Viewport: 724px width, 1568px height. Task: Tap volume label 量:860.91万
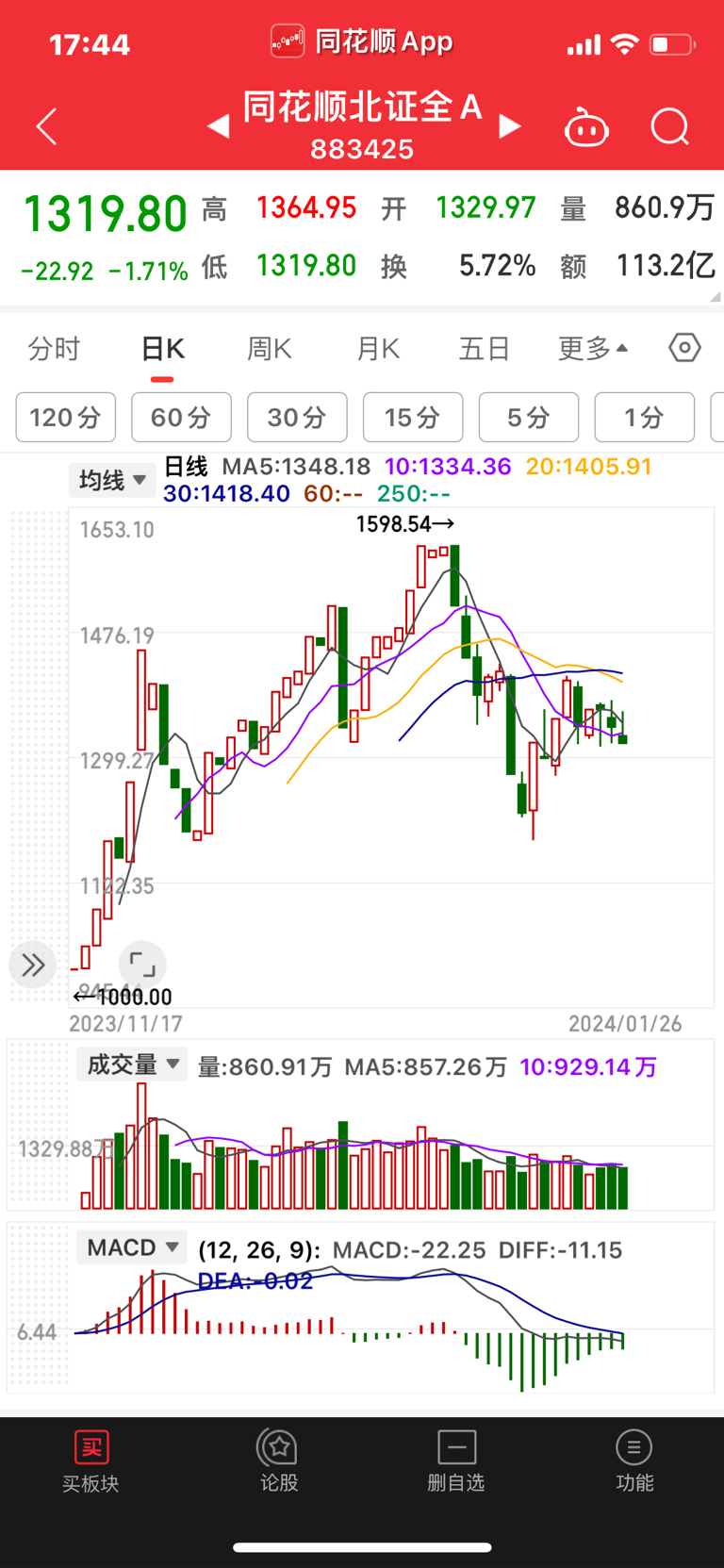(x=265, y=1067)
